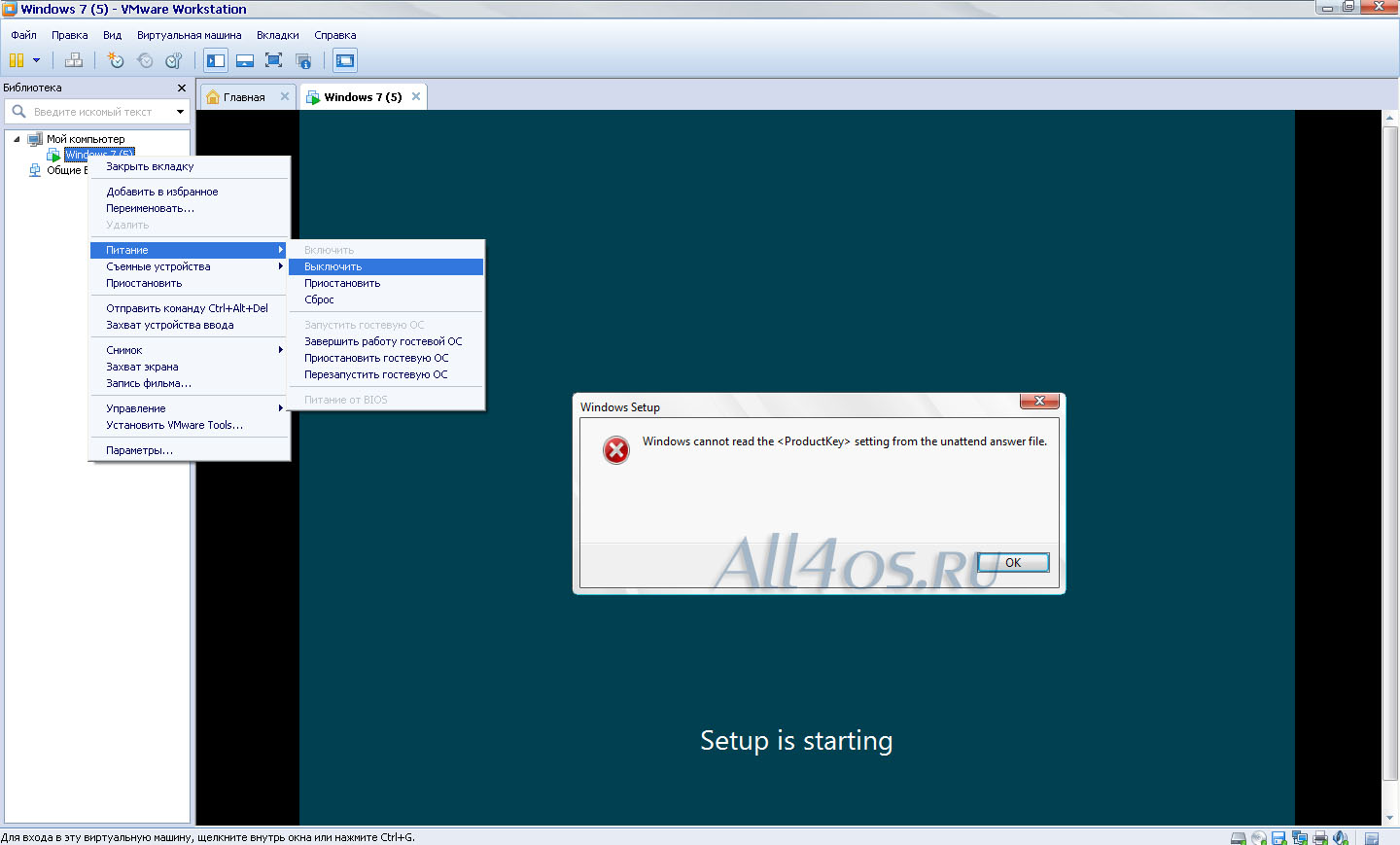Choose Запись фильма…
Screen dimensions: 1400x845
(x=190, y=383)
